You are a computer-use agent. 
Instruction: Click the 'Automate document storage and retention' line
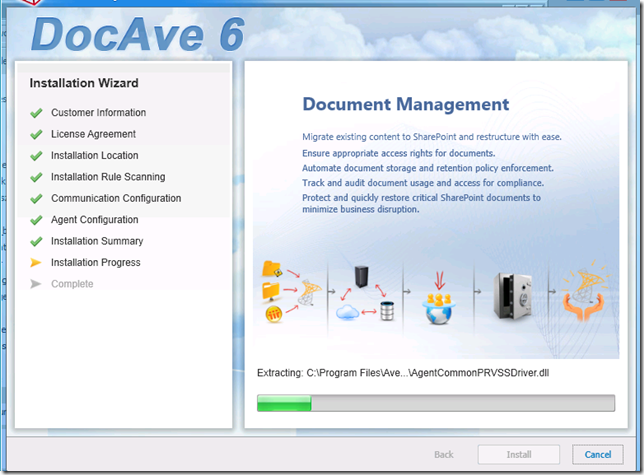tap(428, 168)
